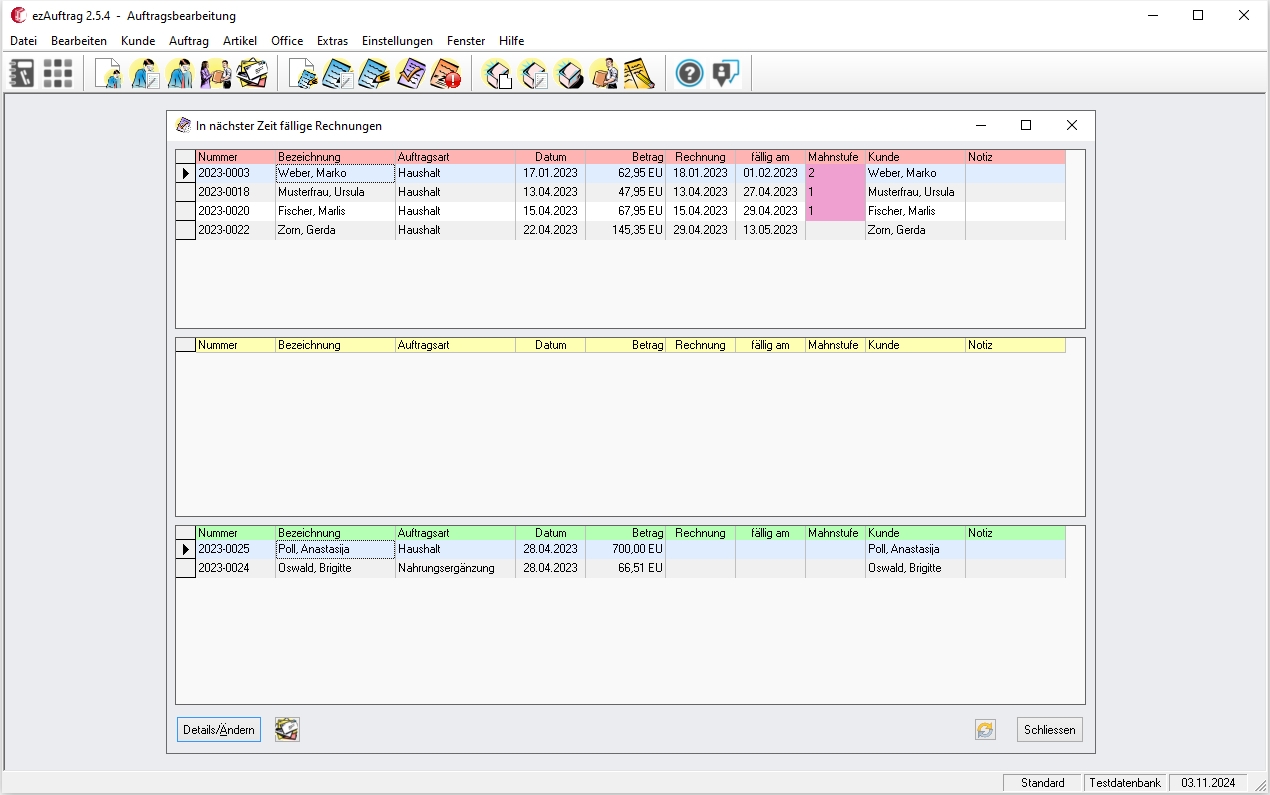This screenshot has height=795, width=1270.
Task: Open the Hilfe menu
Action: coord(511,41)
